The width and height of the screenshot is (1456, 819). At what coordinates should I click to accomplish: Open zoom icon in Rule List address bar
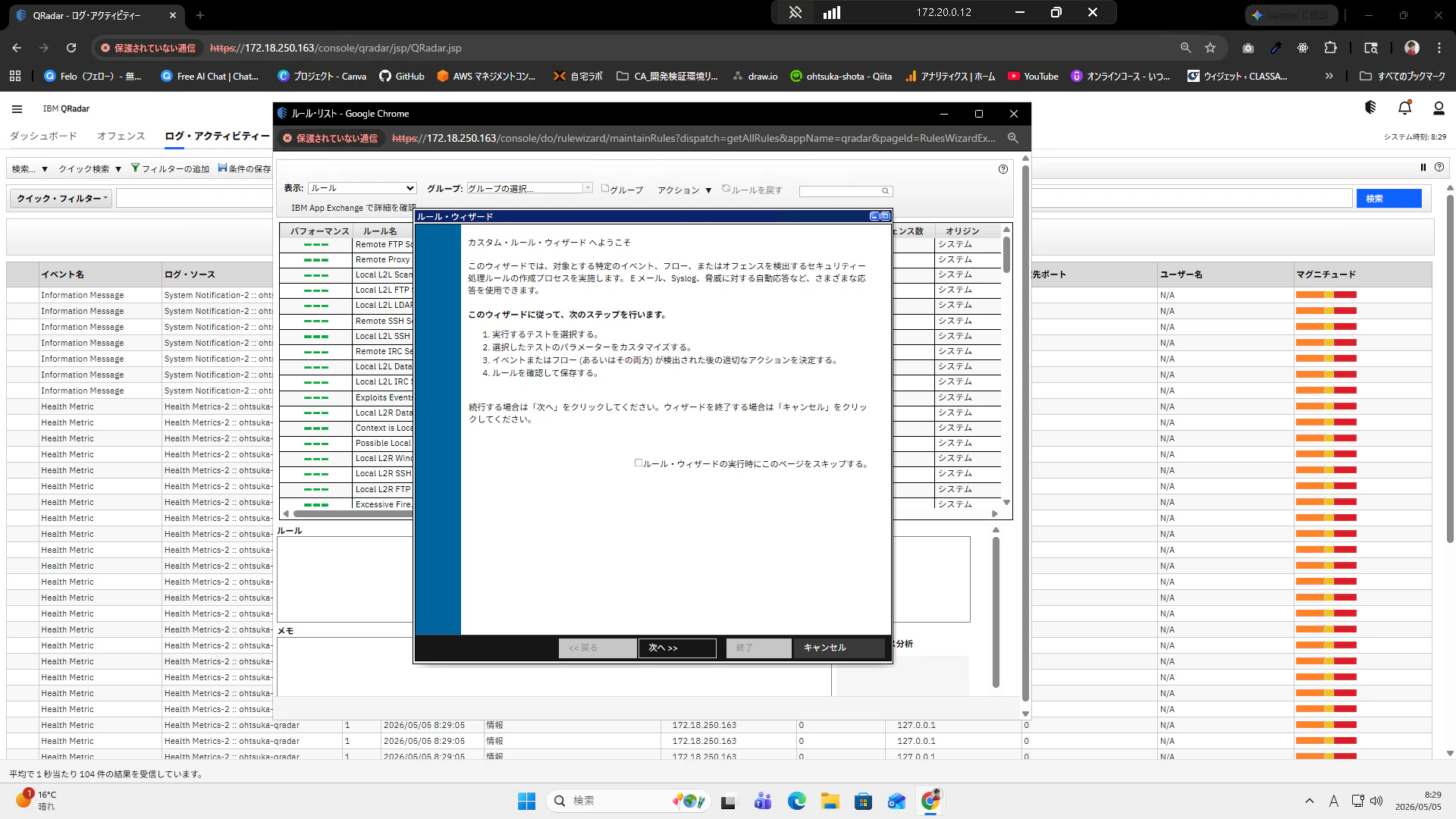[x=1012, y=138]
